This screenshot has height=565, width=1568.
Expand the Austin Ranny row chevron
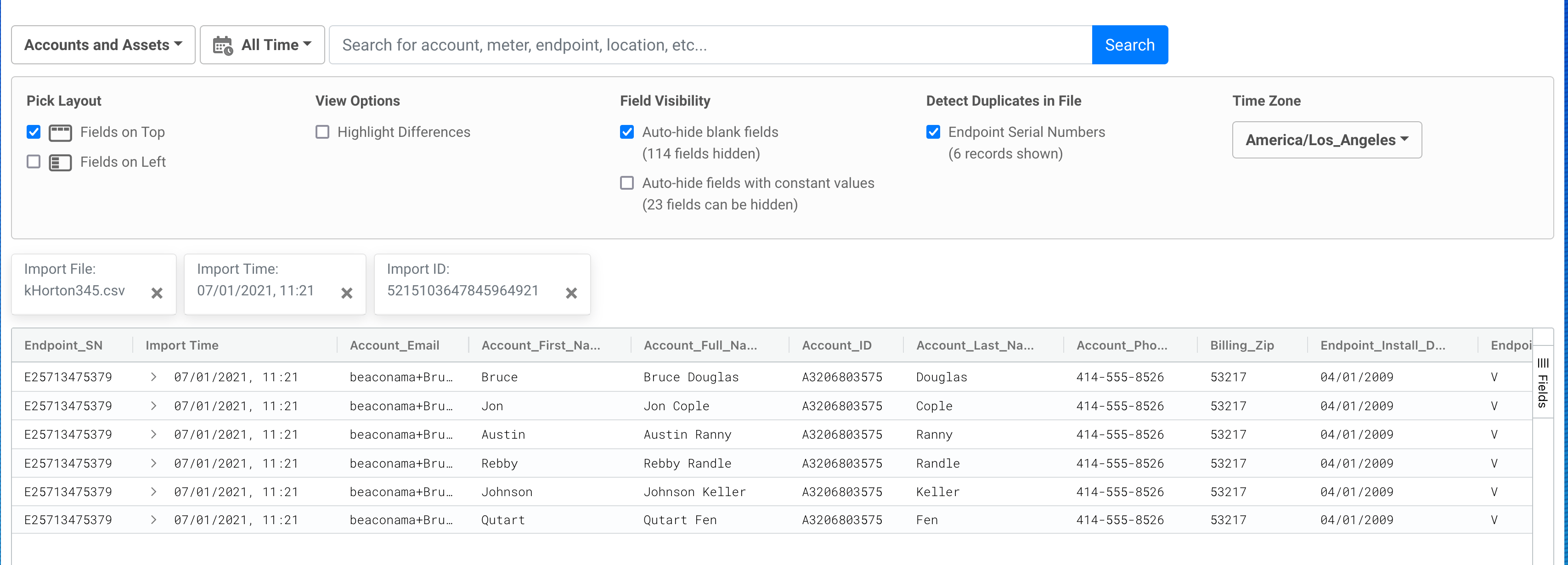point(153,434)
